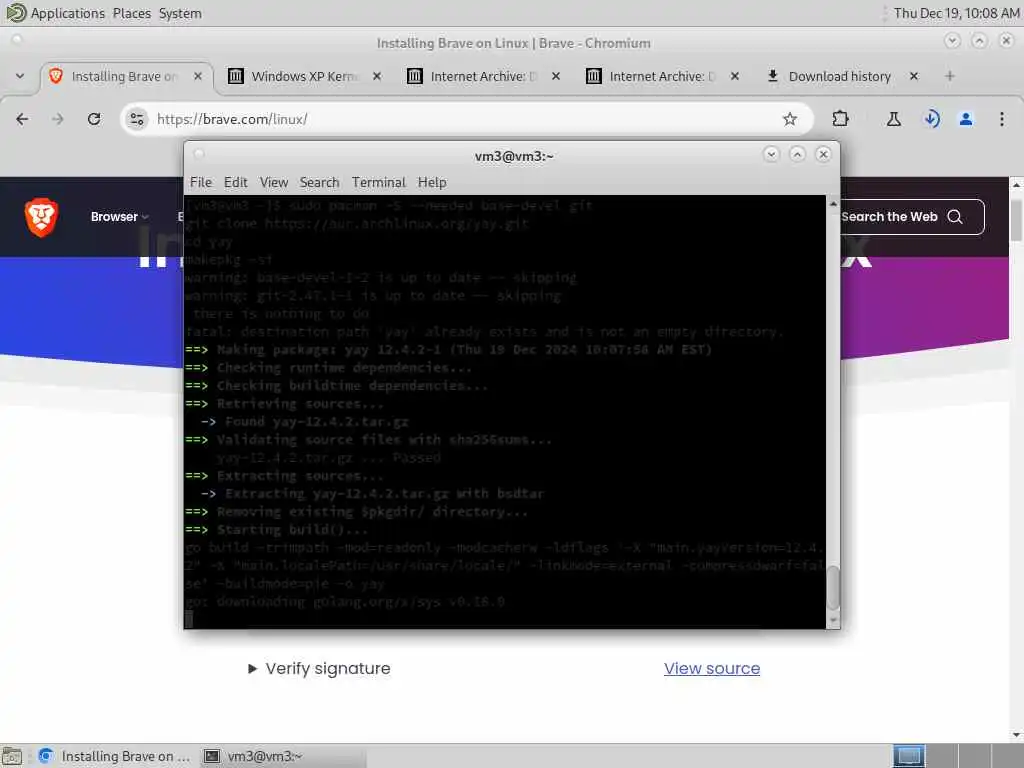Click "Starting build()..." terminal line
1024x768 pixels.
(x=292, y=530)
